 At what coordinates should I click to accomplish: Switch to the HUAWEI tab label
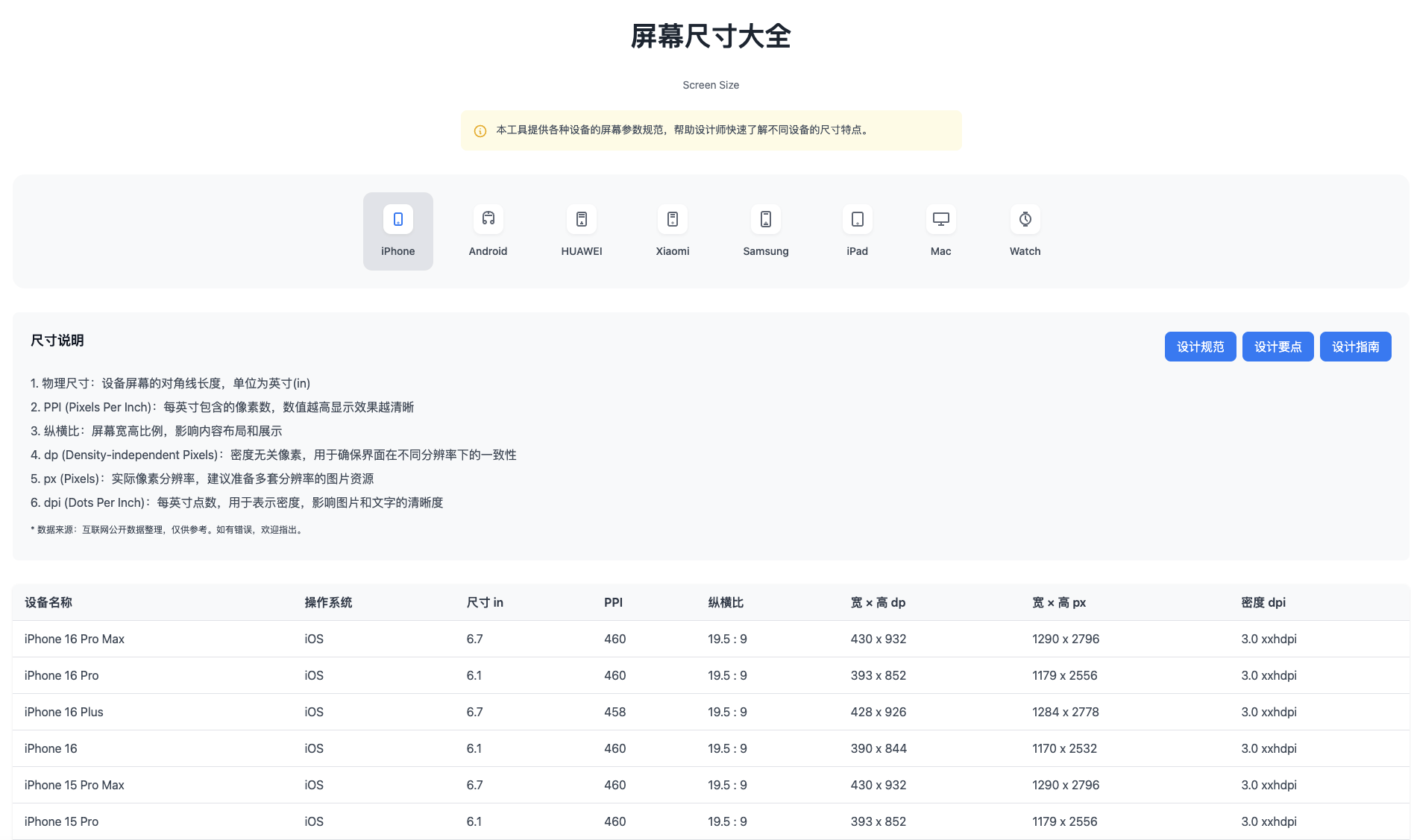582,251
